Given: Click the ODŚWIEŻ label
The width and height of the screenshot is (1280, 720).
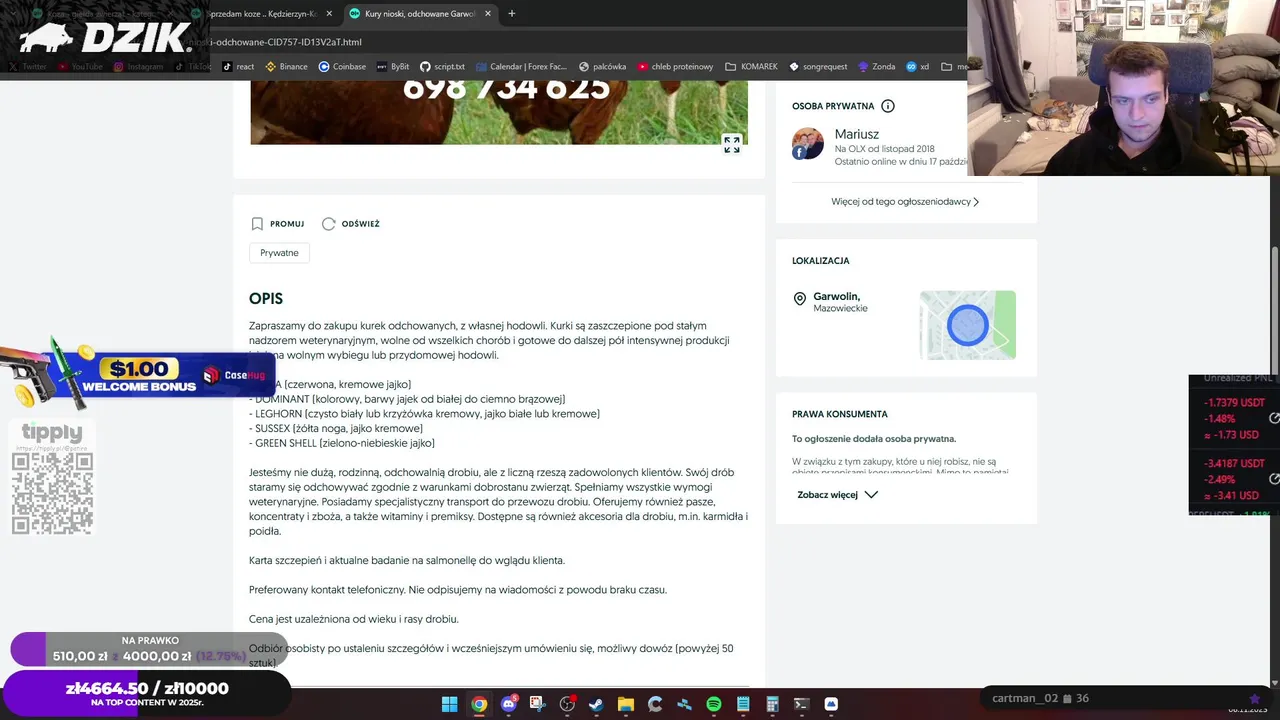Looking at the screenshot, I should (x=360, y=224).
